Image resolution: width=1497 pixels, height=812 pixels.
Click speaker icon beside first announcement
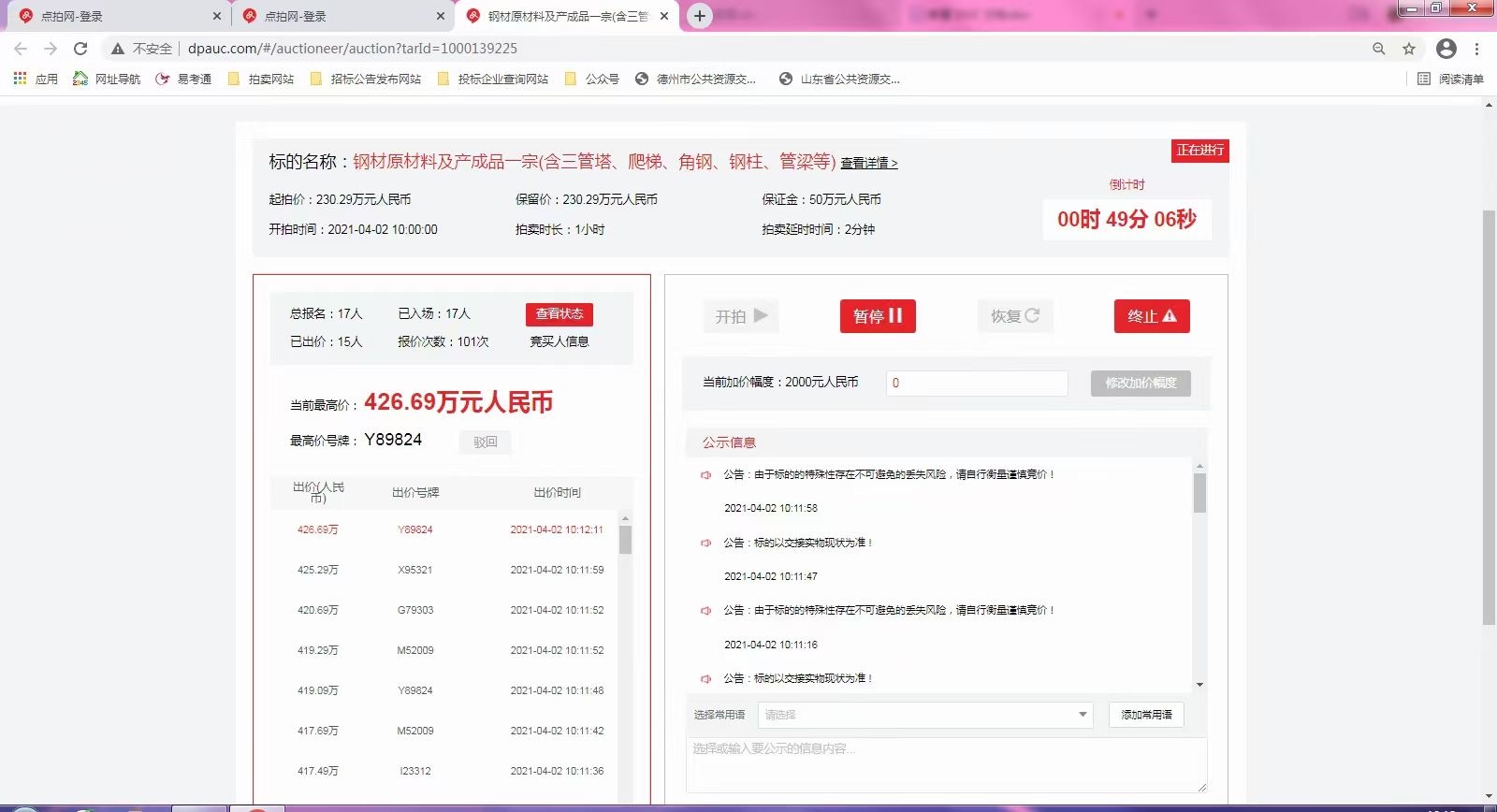[706, 475]
